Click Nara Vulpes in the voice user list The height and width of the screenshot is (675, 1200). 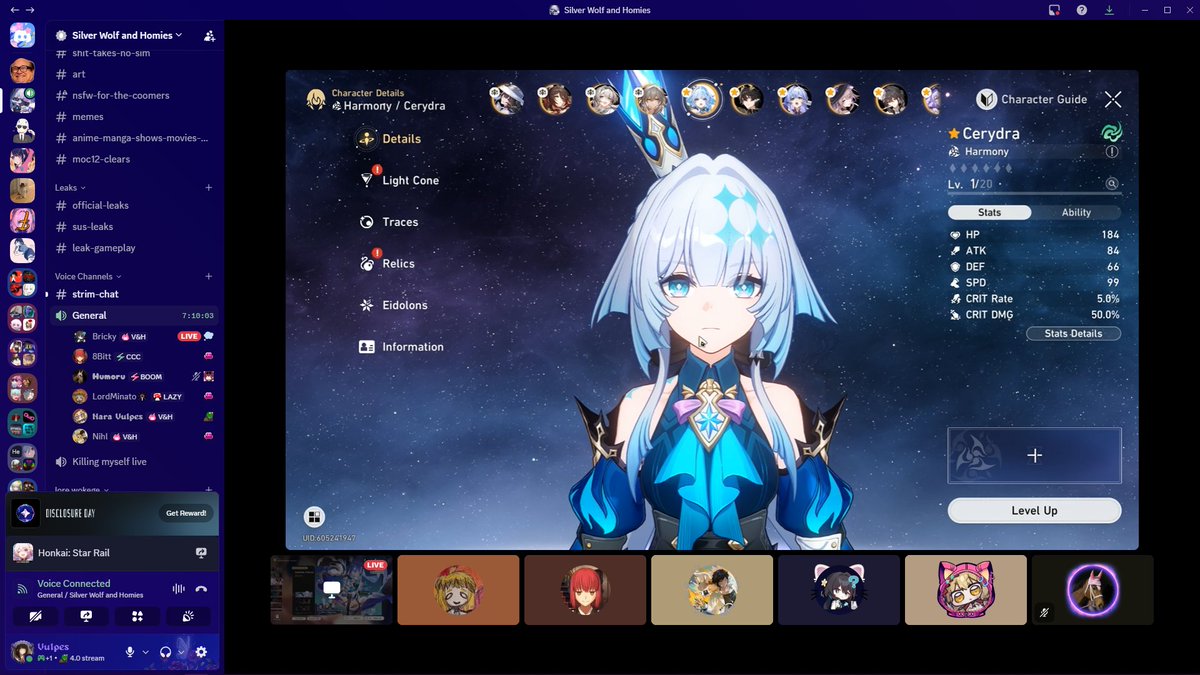(x=143, y=416)
